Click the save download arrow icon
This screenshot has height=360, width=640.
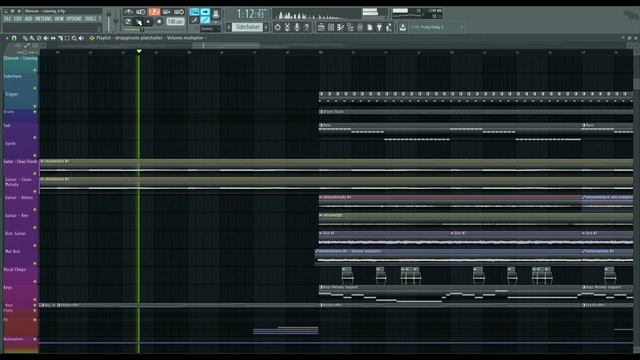click(x=403, y=27)
